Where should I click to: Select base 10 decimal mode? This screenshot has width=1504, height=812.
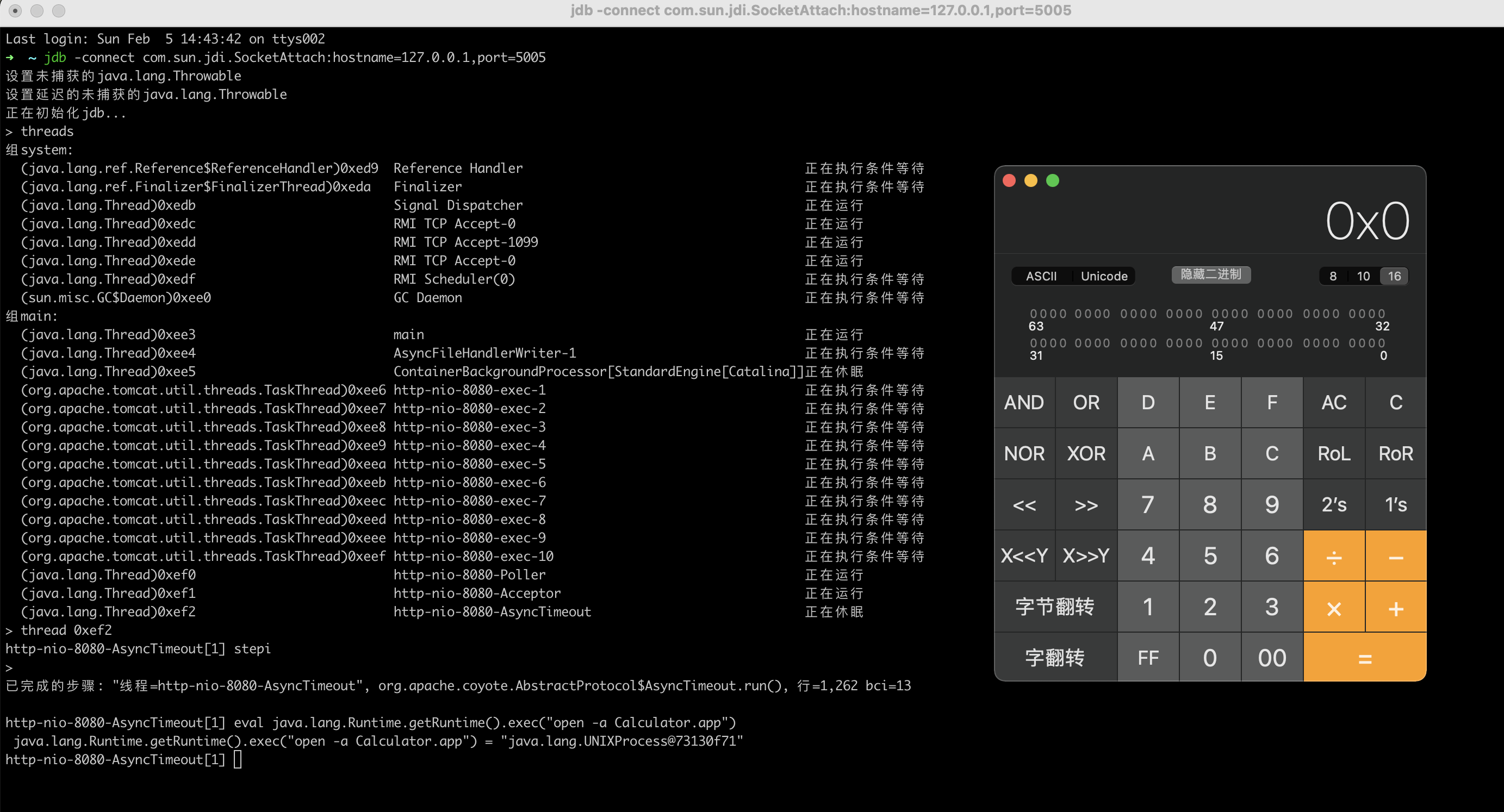1363,276
